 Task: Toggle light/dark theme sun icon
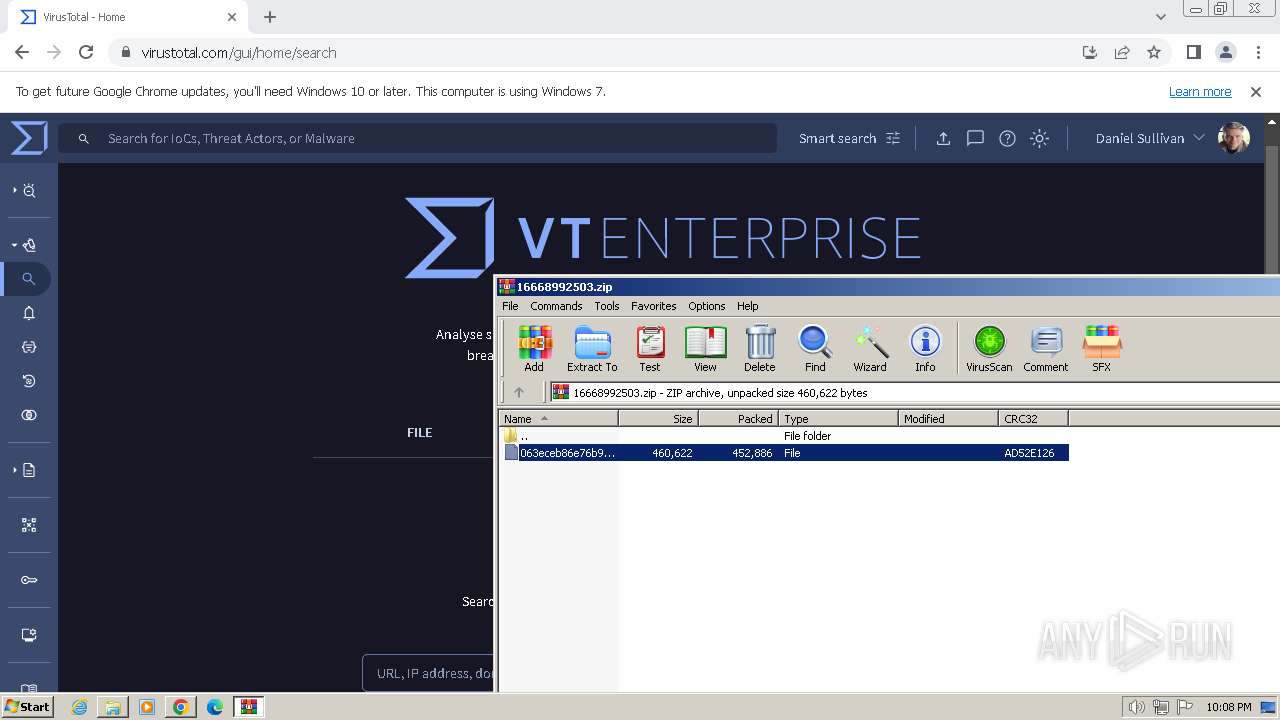coord(1039,139)
